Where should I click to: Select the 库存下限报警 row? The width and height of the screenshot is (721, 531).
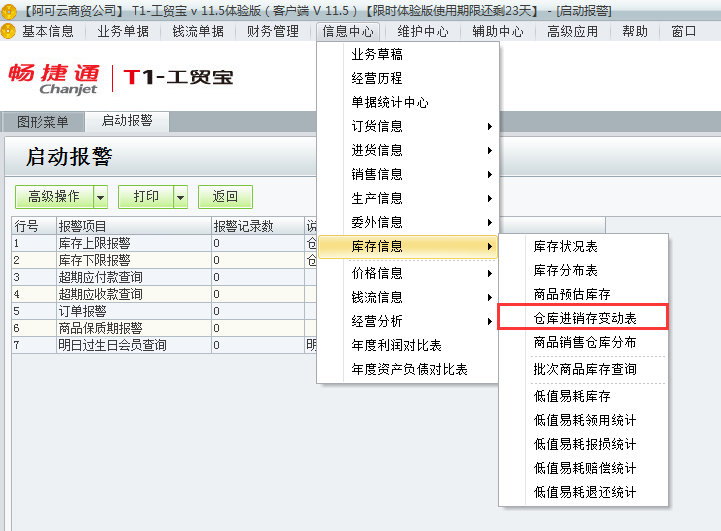pyautogui.click(x=164, y=260)
